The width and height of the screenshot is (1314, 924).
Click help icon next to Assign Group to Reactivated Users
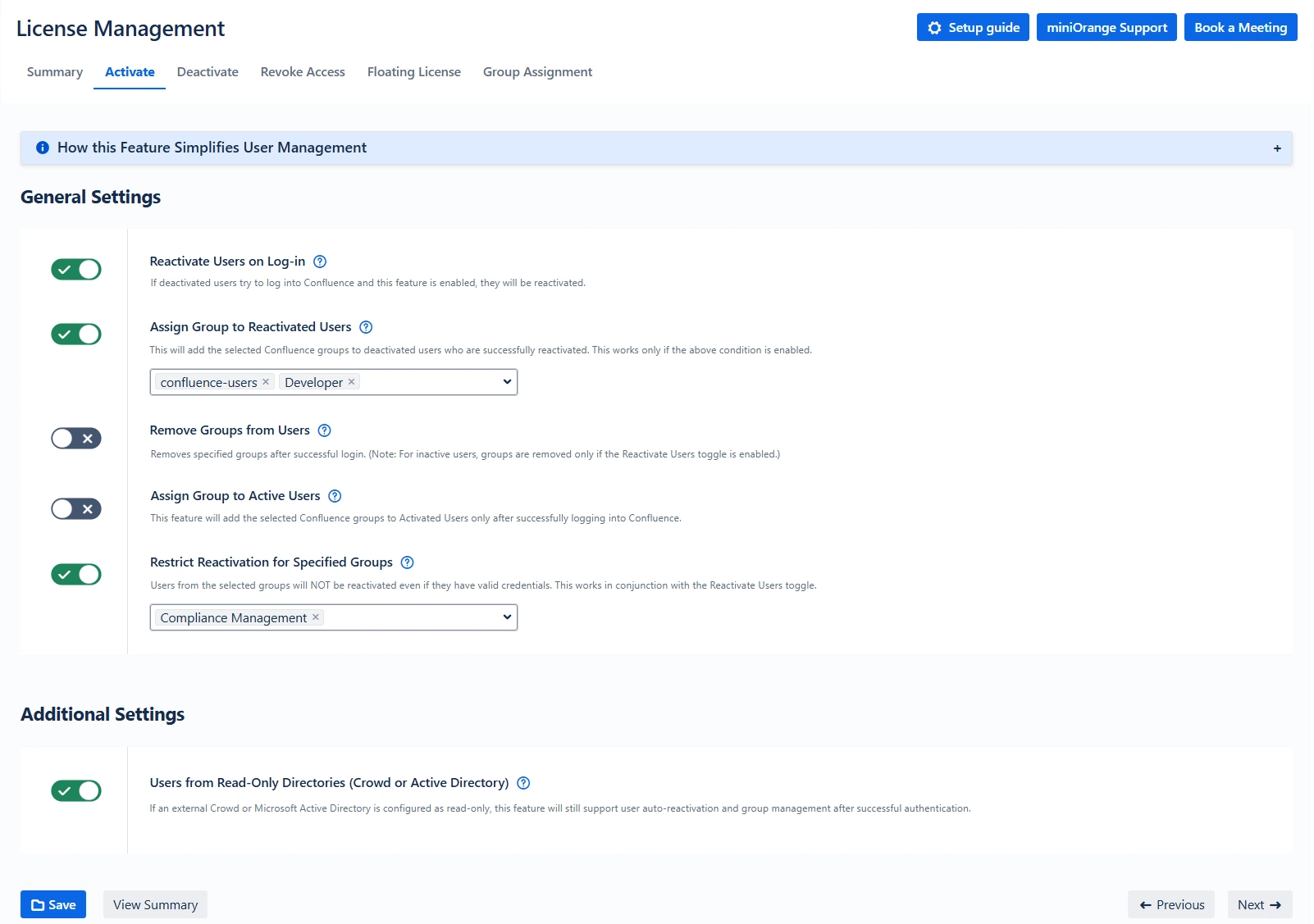[366, 327]
